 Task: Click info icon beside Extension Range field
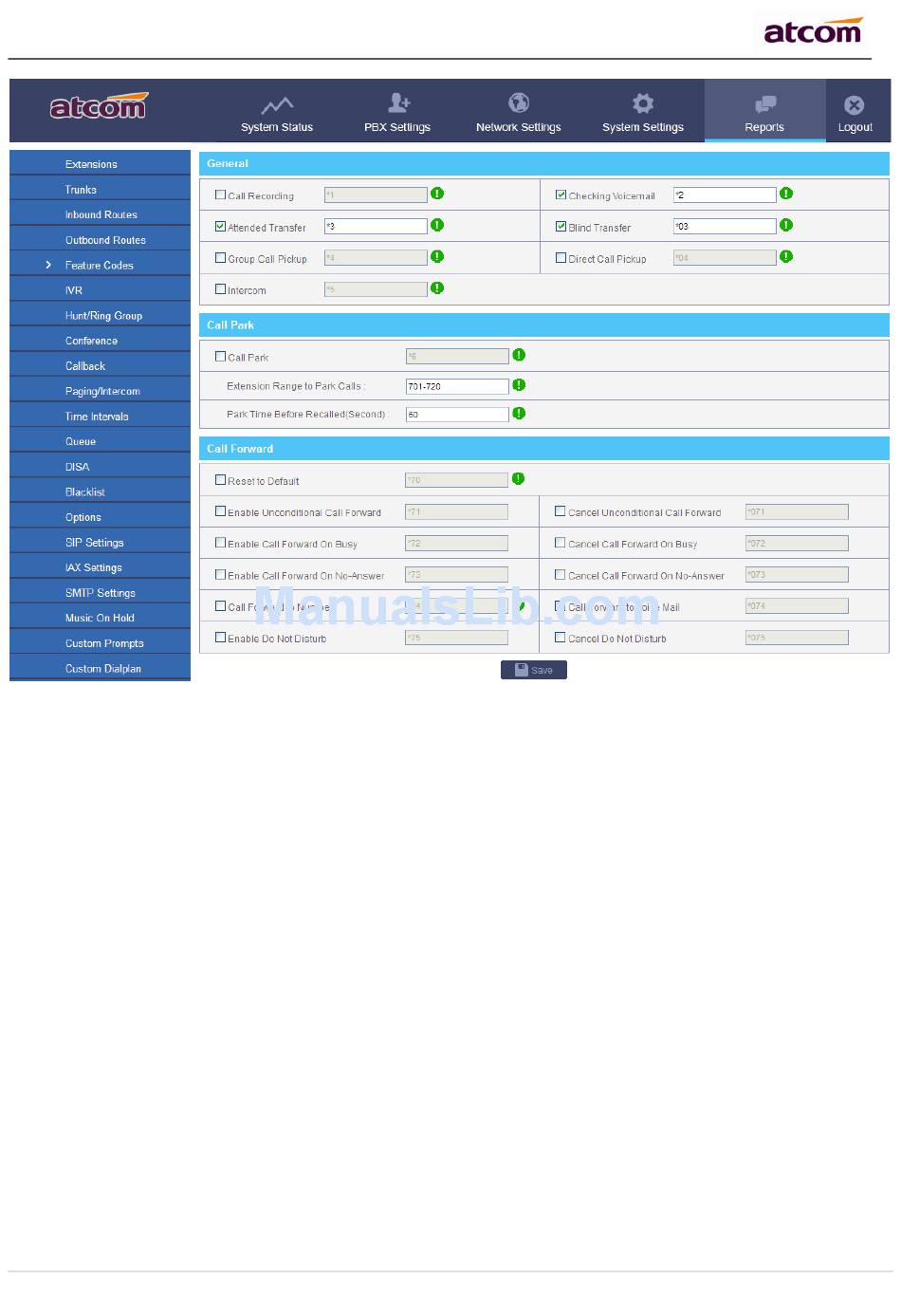519,385
